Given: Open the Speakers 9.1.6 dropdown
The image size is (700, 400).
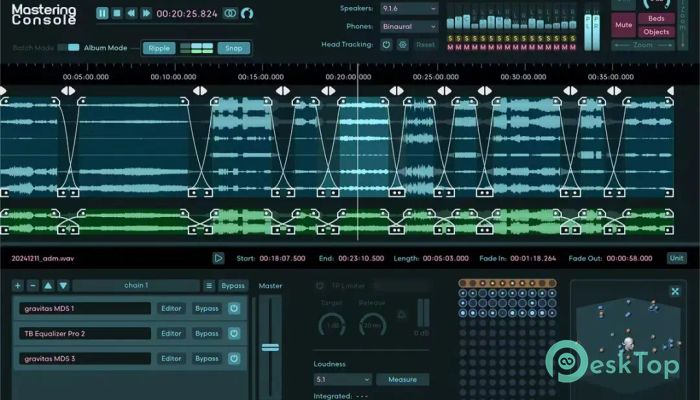Looking at the screenshot, I should [408, 8].
